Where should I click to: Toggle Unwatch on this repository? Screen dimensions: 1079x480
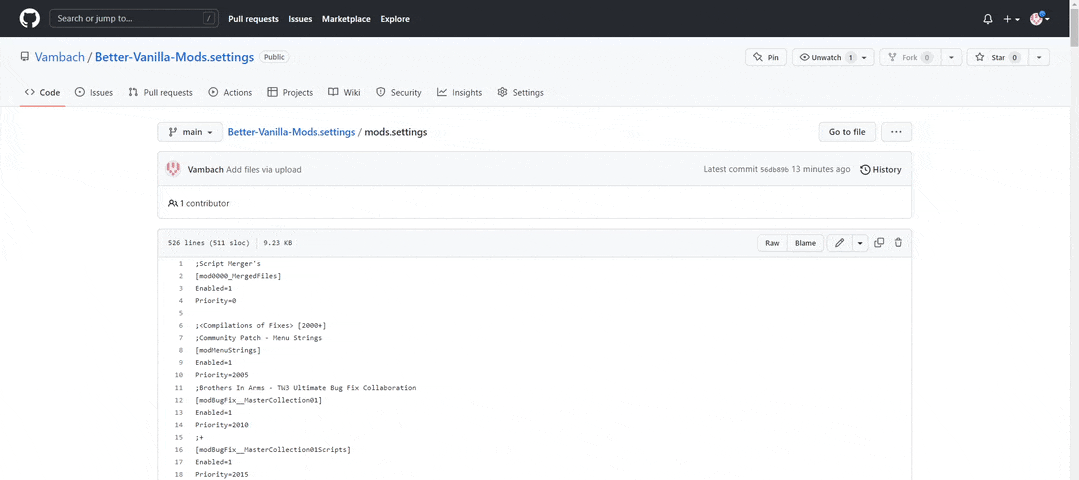(x=825, y=58)
